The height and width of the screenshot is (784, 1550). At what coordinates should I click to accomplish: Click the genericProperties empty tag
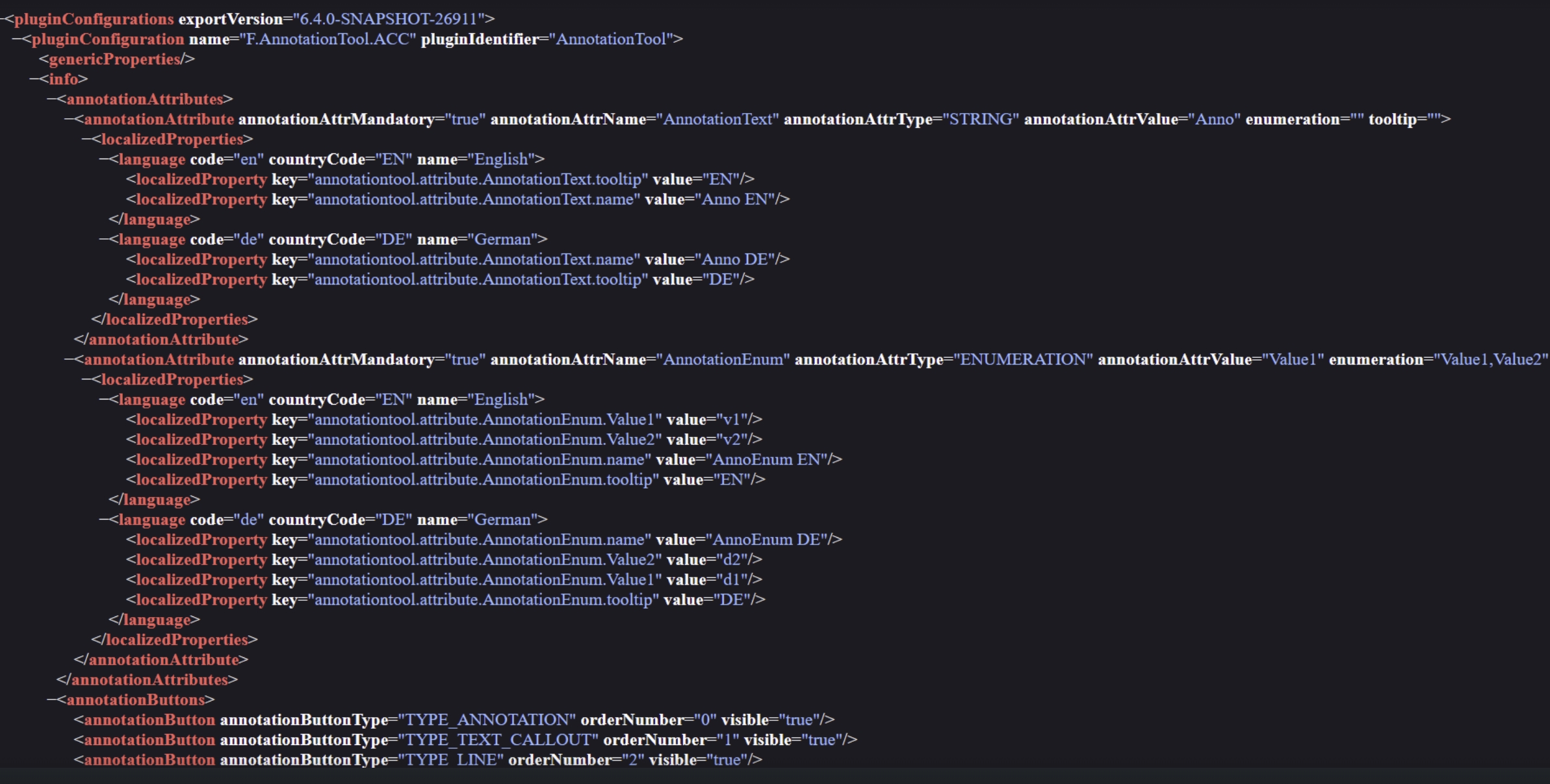click(117, 59)
